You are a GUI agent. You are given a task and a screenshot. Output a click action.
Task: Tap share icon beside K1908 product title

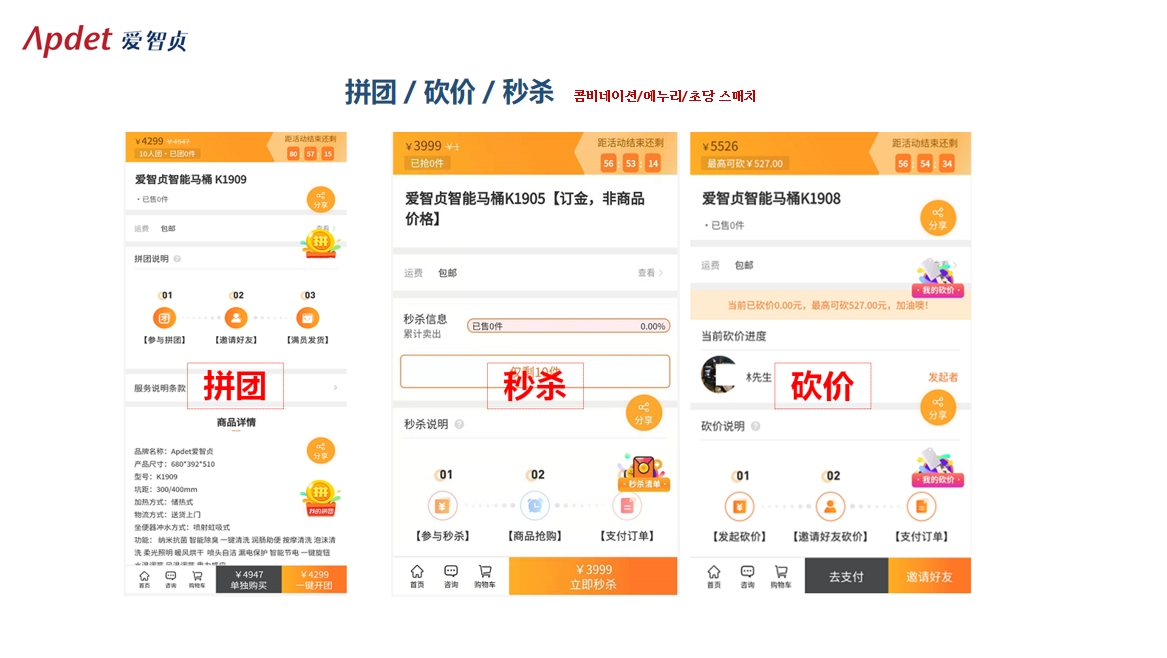coord(938,218)
